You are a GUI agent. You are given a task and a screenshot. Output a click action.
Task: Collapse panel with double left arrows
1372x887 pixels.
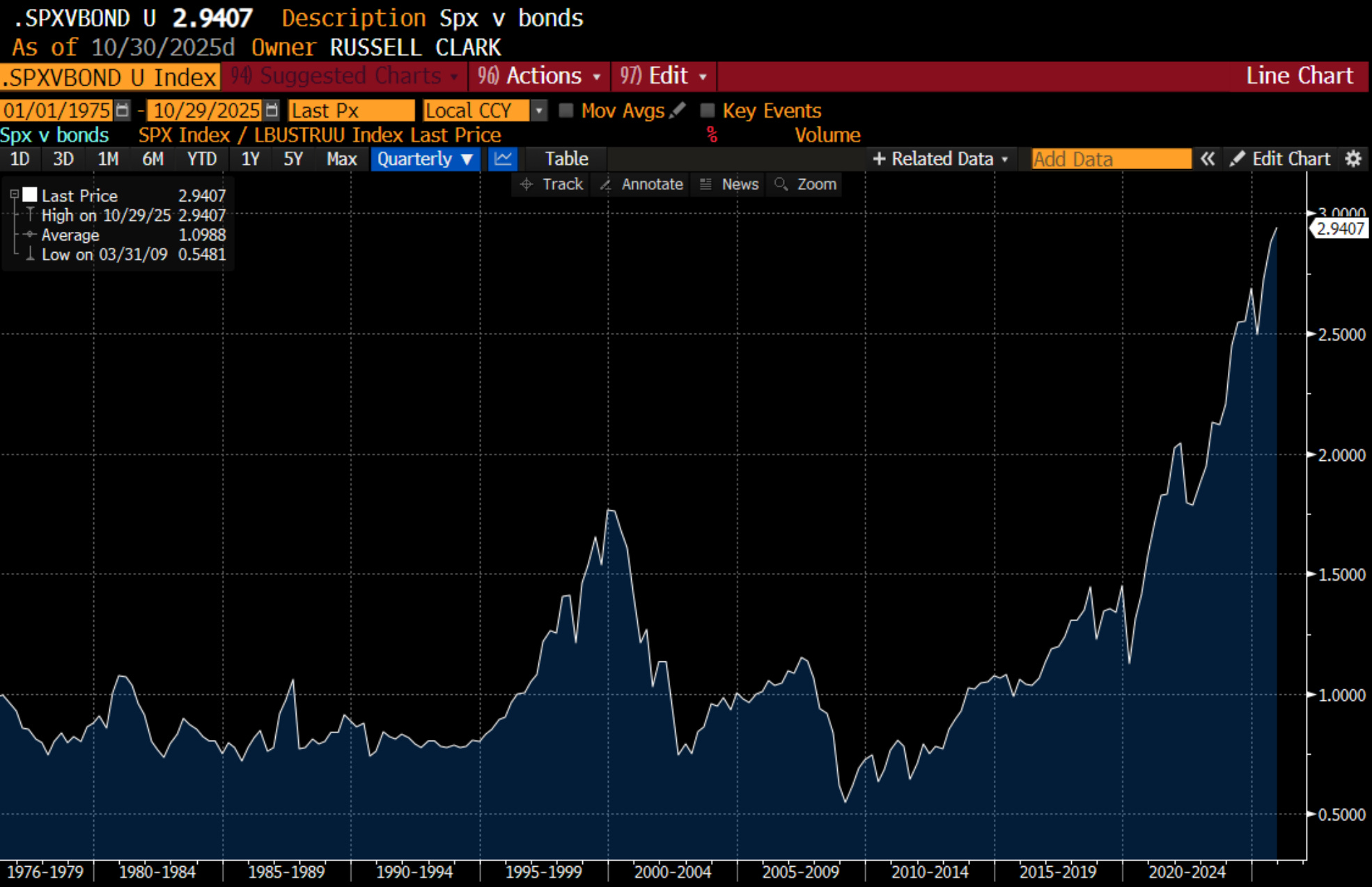1208,159
